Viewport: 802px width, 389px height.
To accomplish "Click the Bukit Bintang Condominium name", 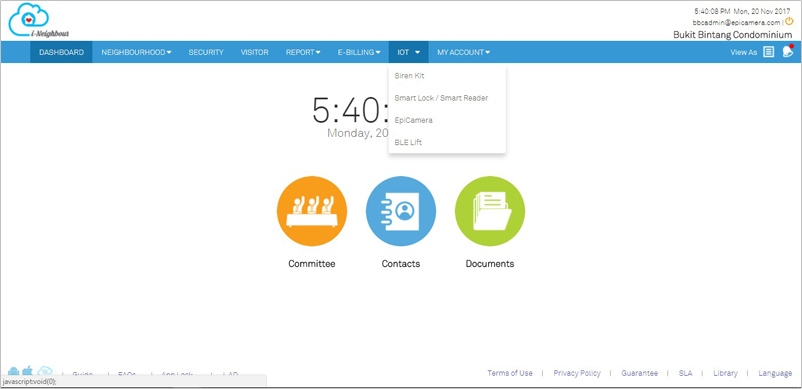I will point(733,35).
